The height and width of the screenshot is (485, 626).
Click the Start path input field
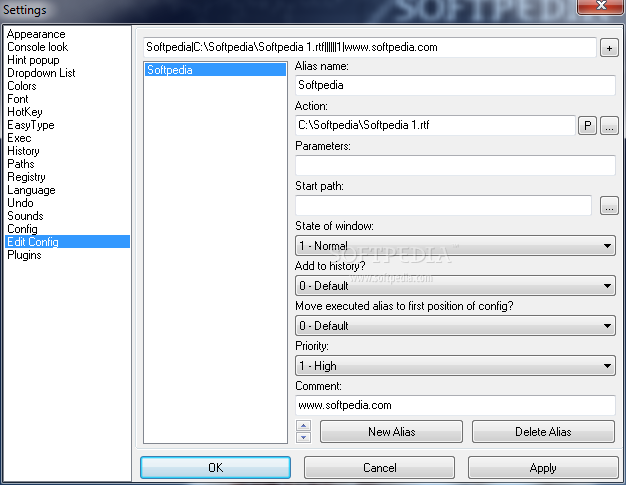pos(443,205)
